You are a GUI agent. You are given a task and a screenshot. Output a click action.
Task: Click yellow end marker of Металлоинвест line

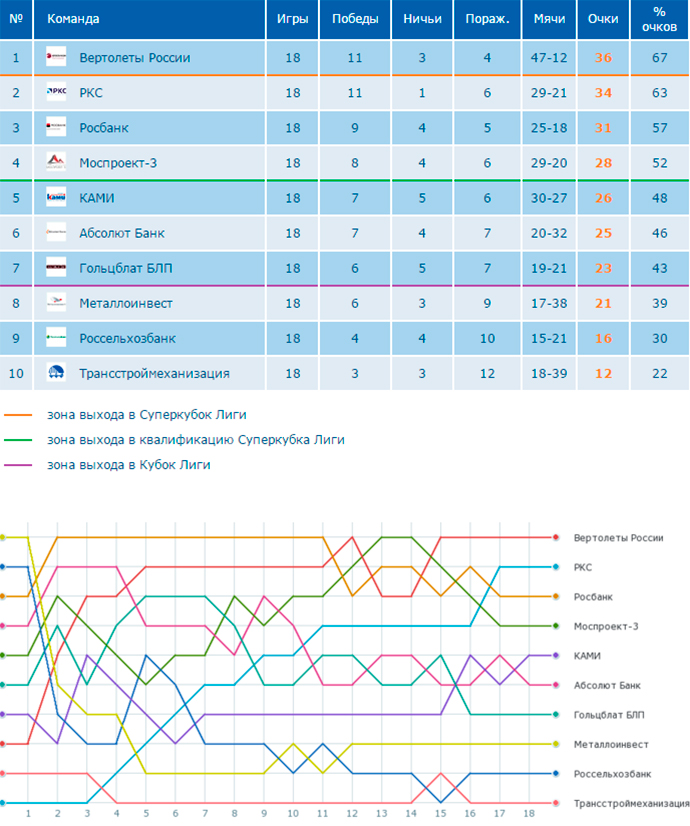(556, 744)
